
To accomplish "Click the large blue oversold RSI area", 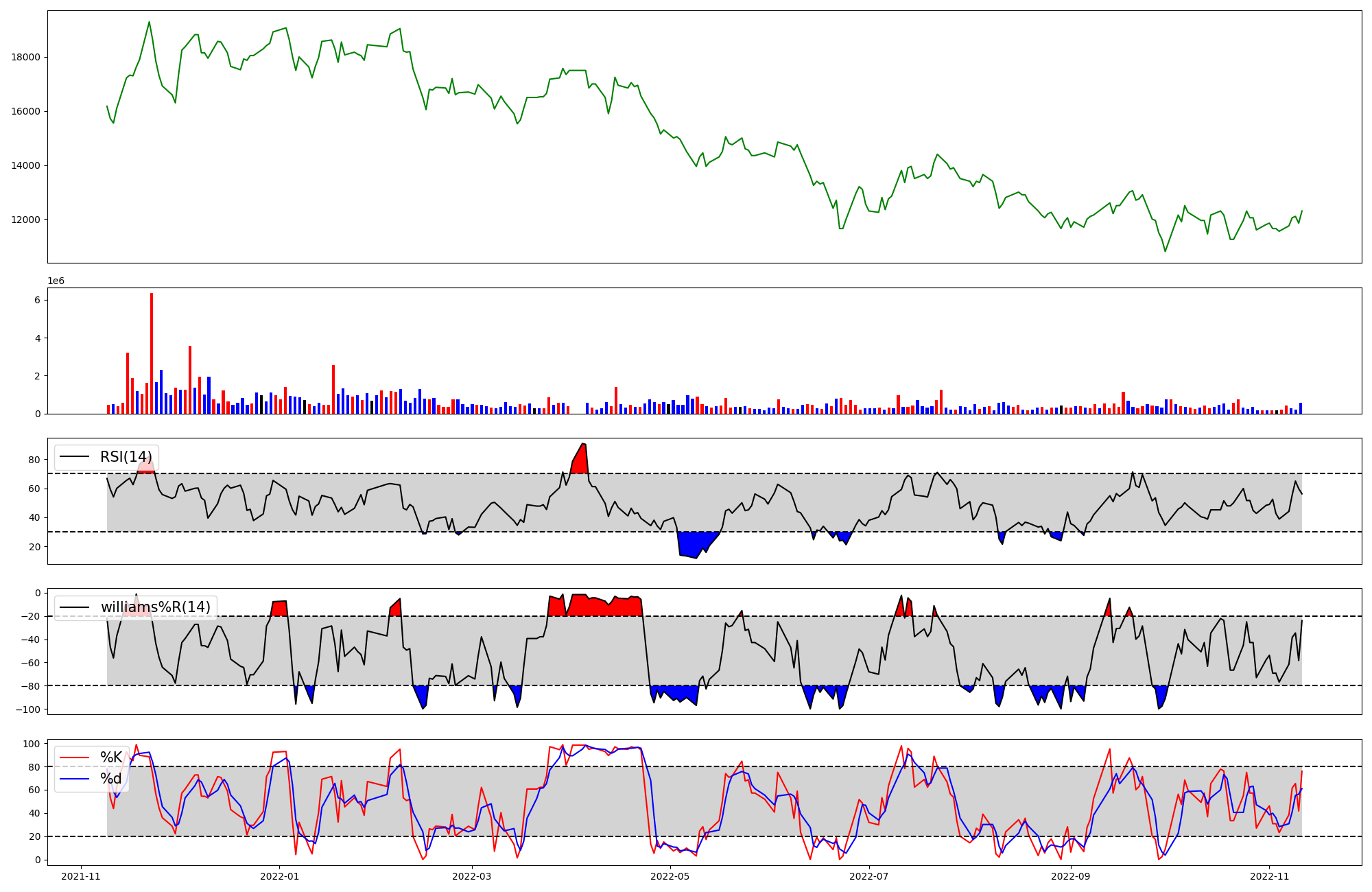I will click(696, 543).
